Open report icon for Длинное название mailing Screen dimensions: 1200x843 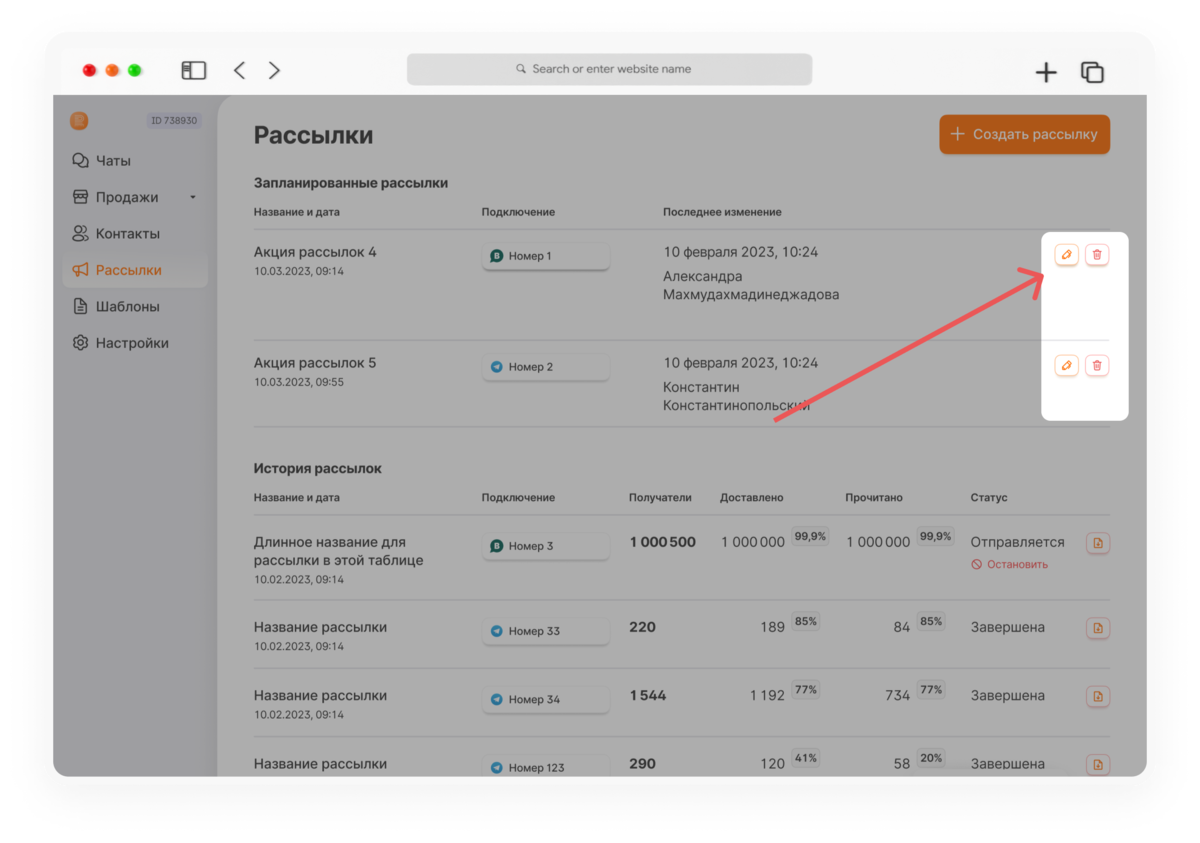[1098, 543]
